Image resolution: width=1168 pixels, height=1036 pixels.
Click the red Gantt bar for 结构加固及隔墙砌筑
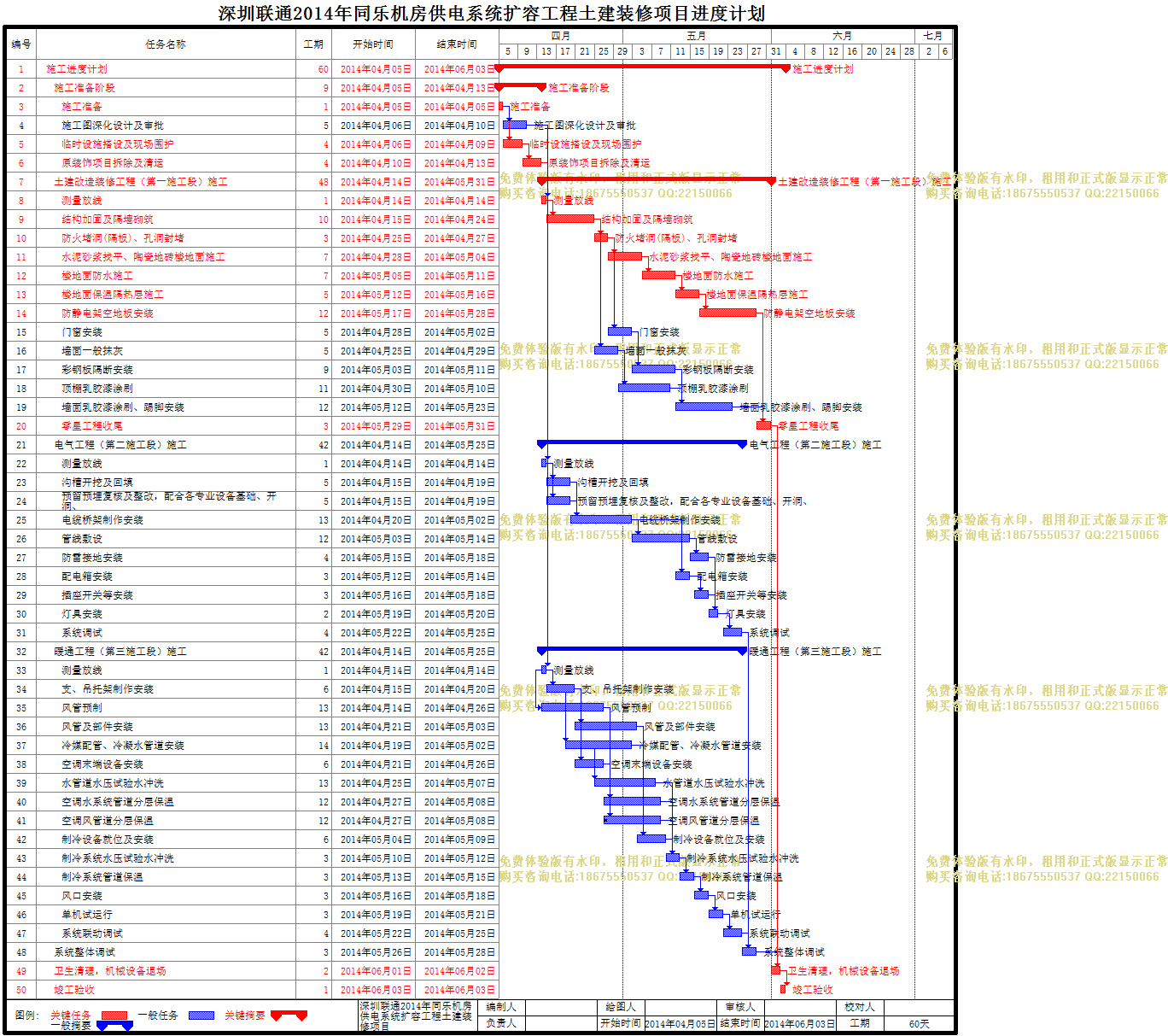(570, 219)
